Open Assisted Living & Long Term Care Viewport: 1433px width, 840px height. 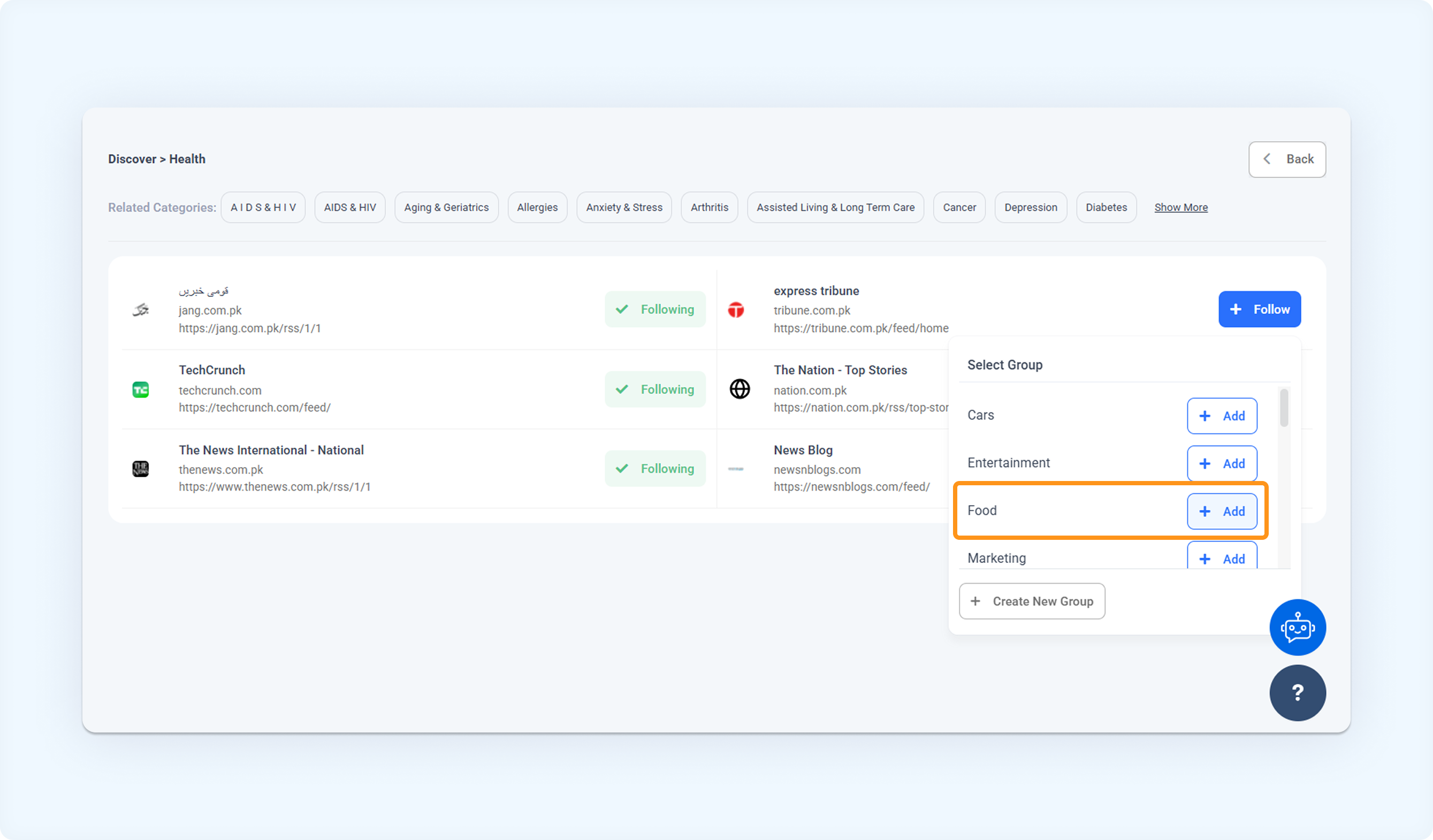tap(835, 208)
